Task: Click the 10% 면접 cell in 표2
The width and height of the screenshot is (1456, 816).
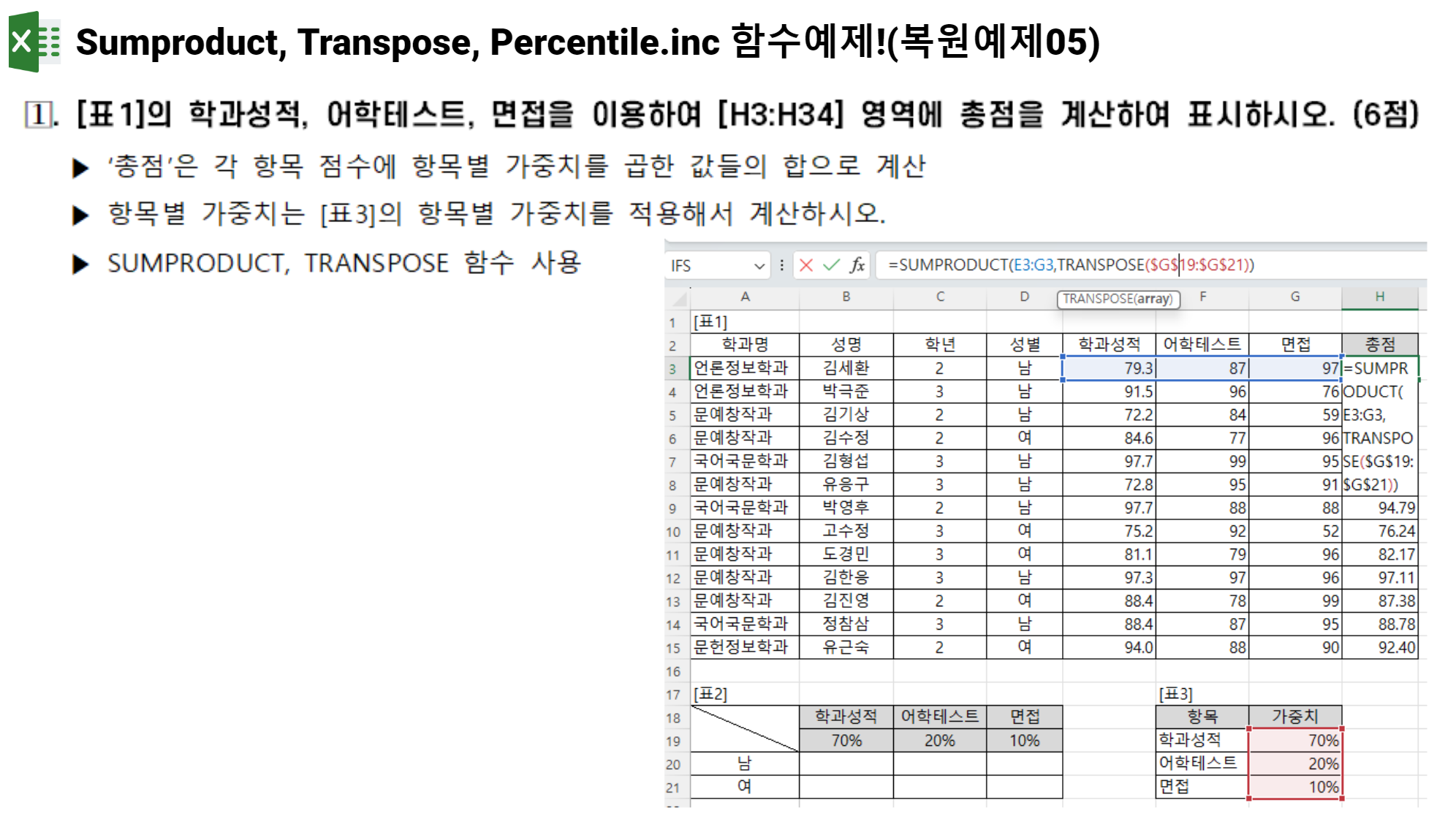Action: (x=1024, y=740)
